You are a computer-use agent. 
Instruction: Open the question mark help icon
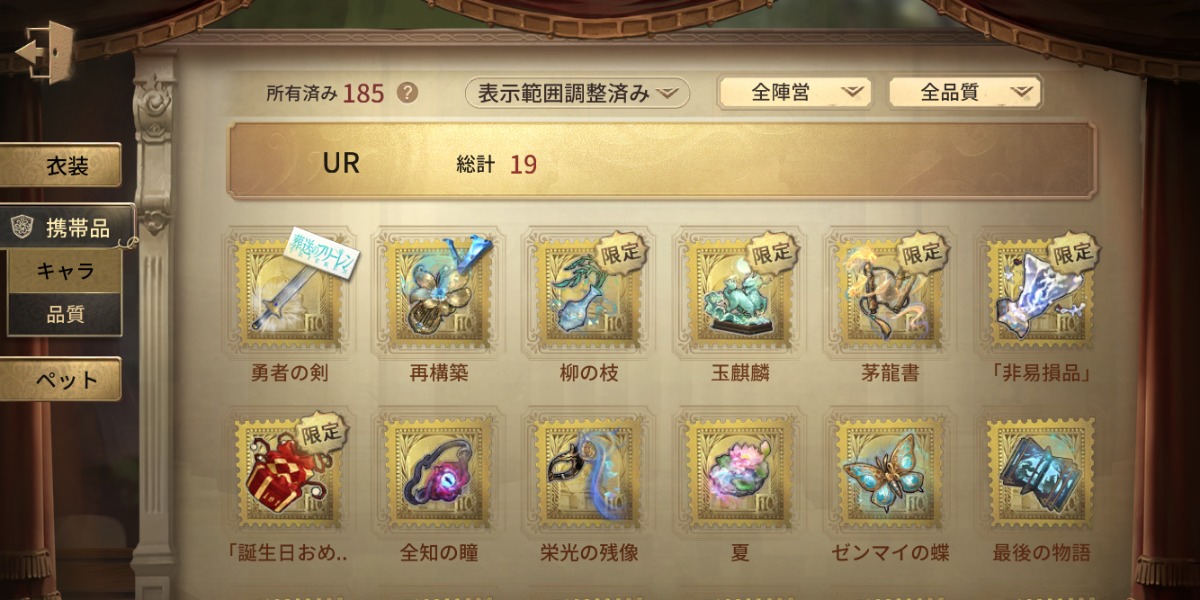[x=407, y=93]
